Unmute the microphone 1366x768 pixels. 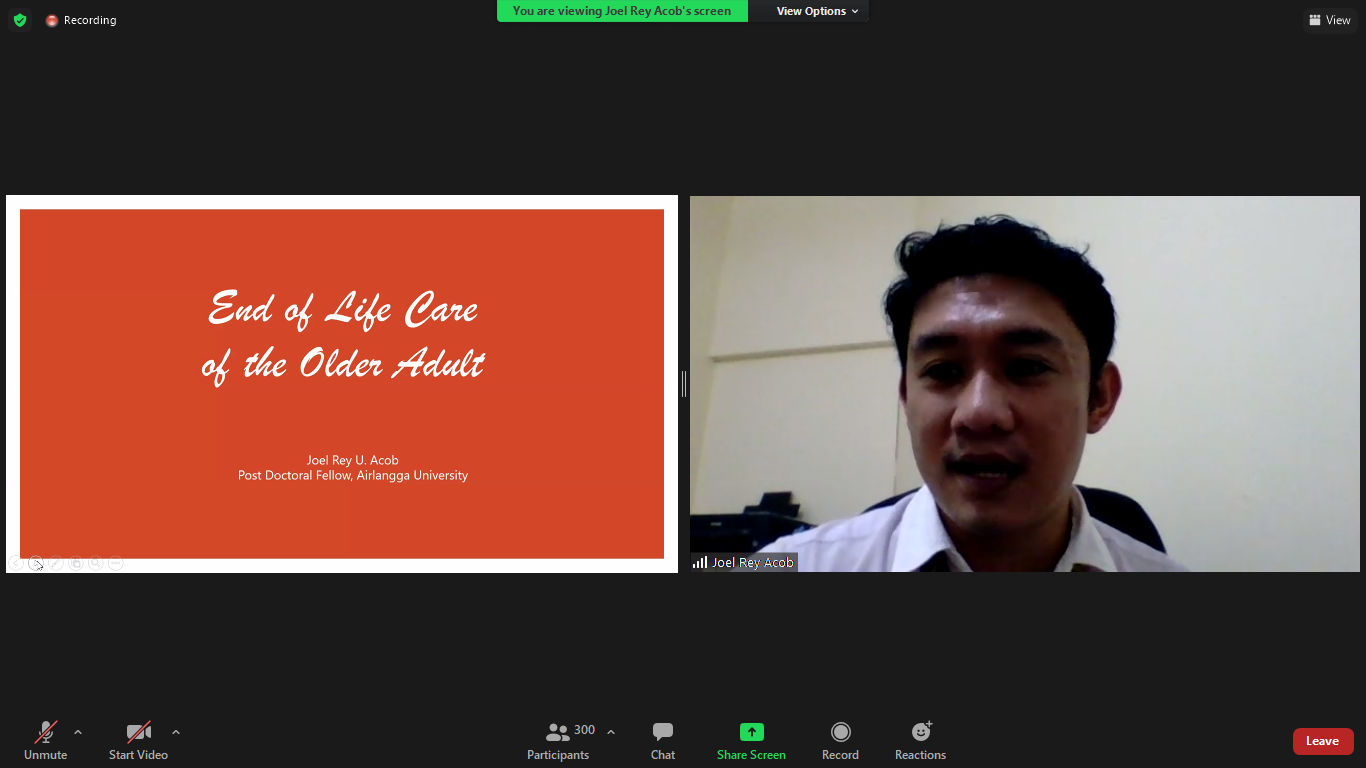[x=45, y=740]
